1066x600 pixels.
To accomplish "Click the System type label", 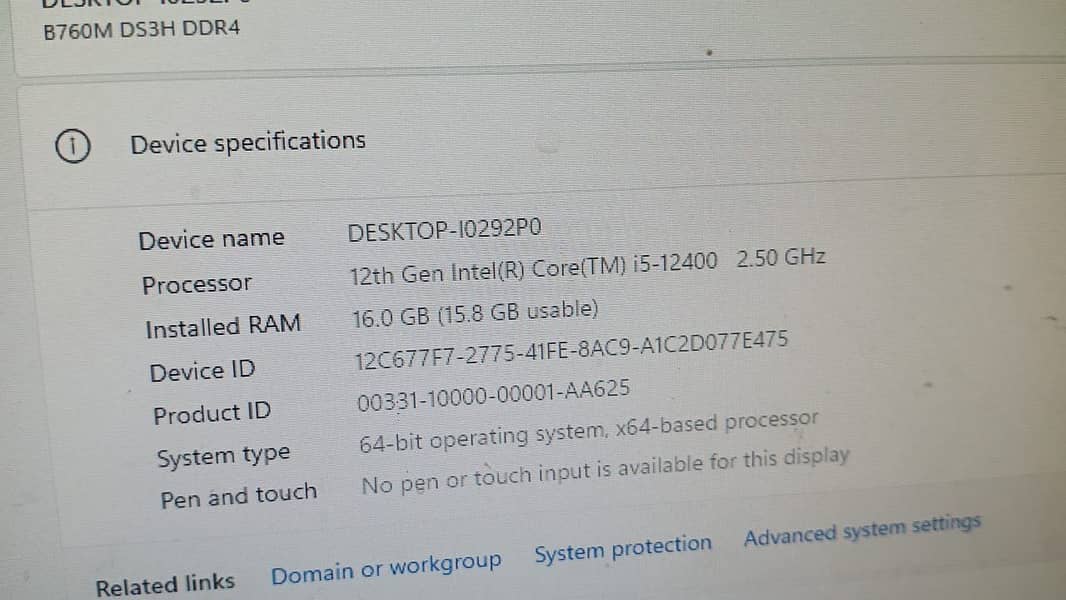I will point(223,456).
